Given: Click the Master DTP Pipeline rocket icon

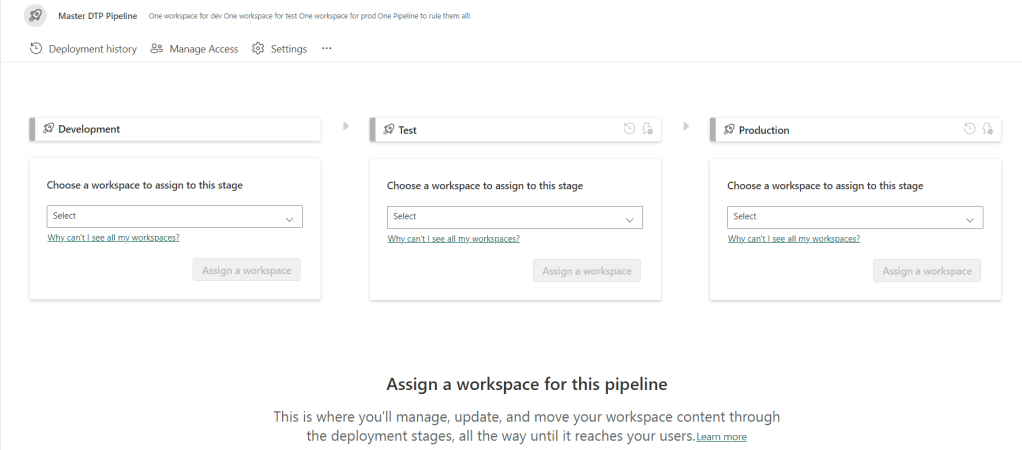Looking at the screenshot, I should [35, 16].
